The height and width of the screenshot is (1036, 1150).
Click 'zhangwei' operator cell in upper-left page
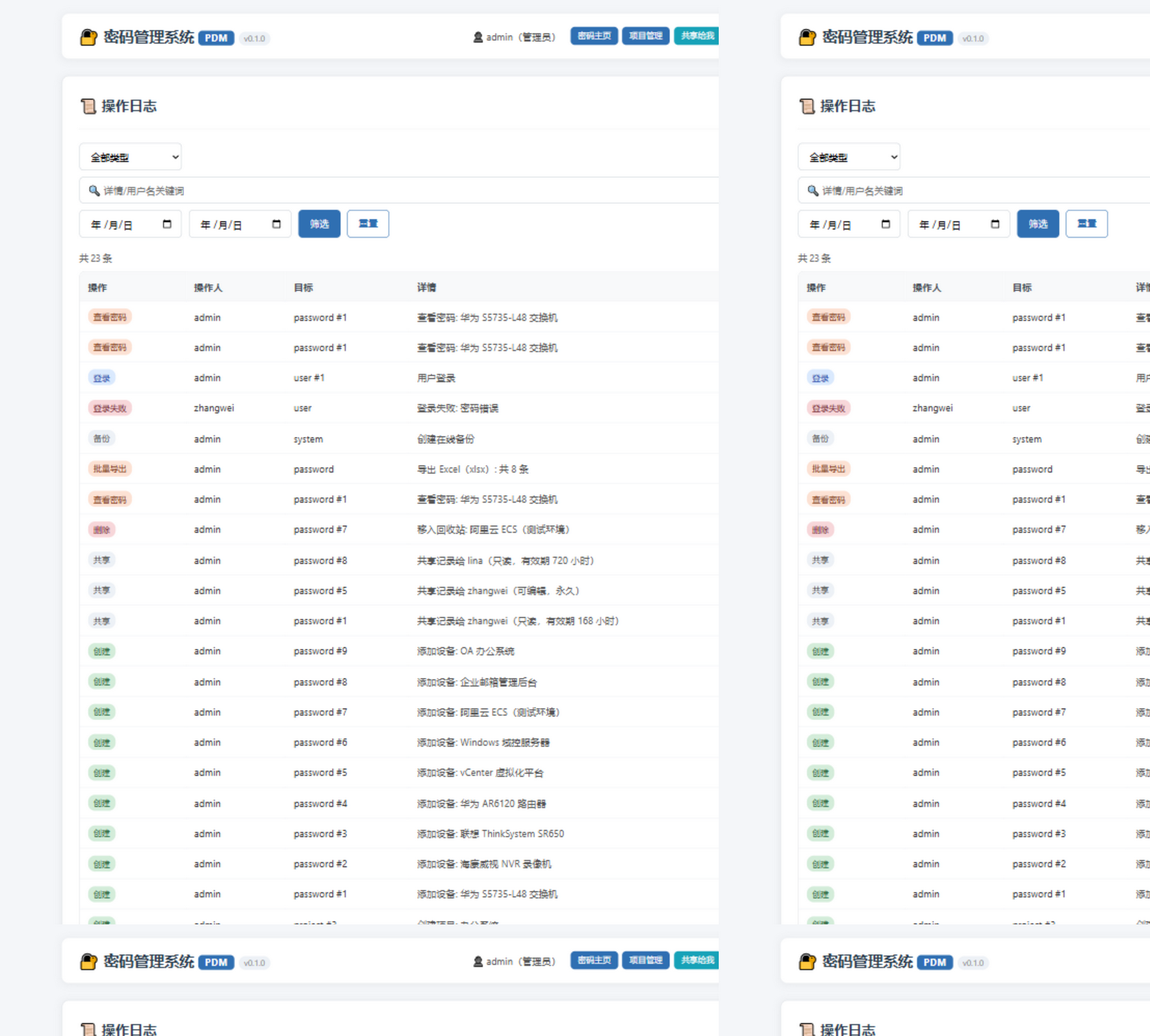214,408
